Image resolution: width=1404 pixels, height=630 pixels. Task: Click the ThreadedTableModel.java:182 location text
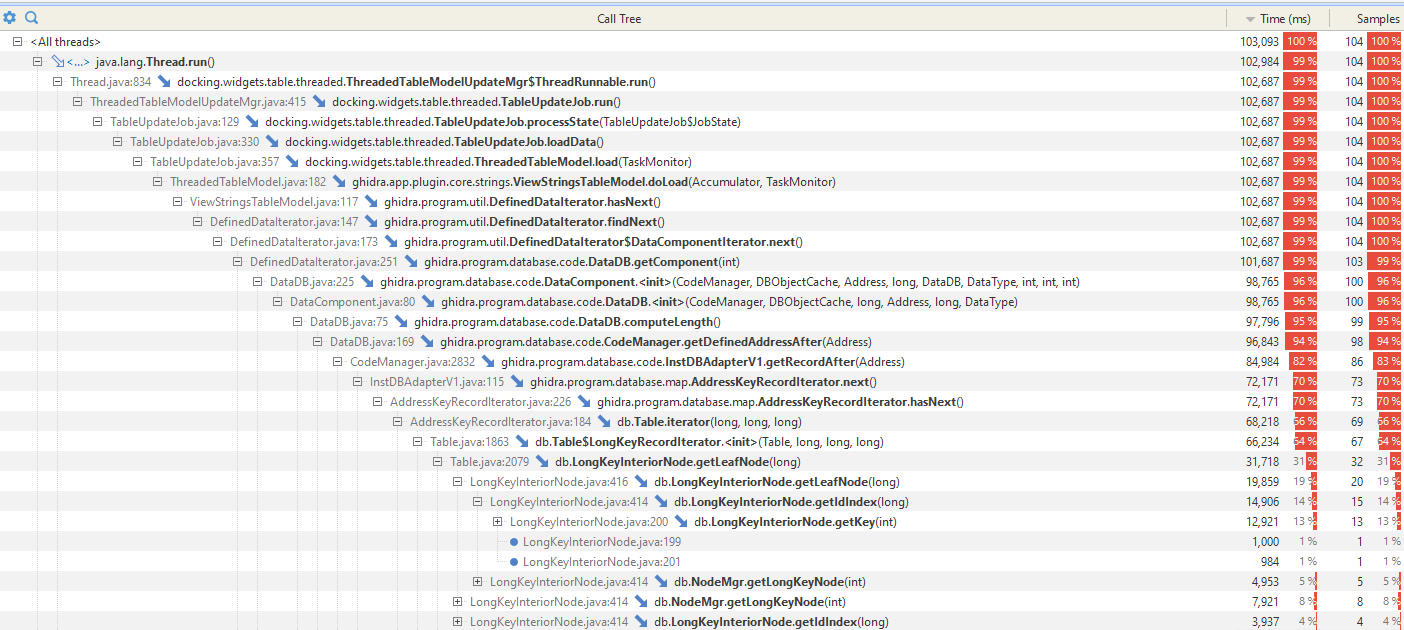coord(248,182)
